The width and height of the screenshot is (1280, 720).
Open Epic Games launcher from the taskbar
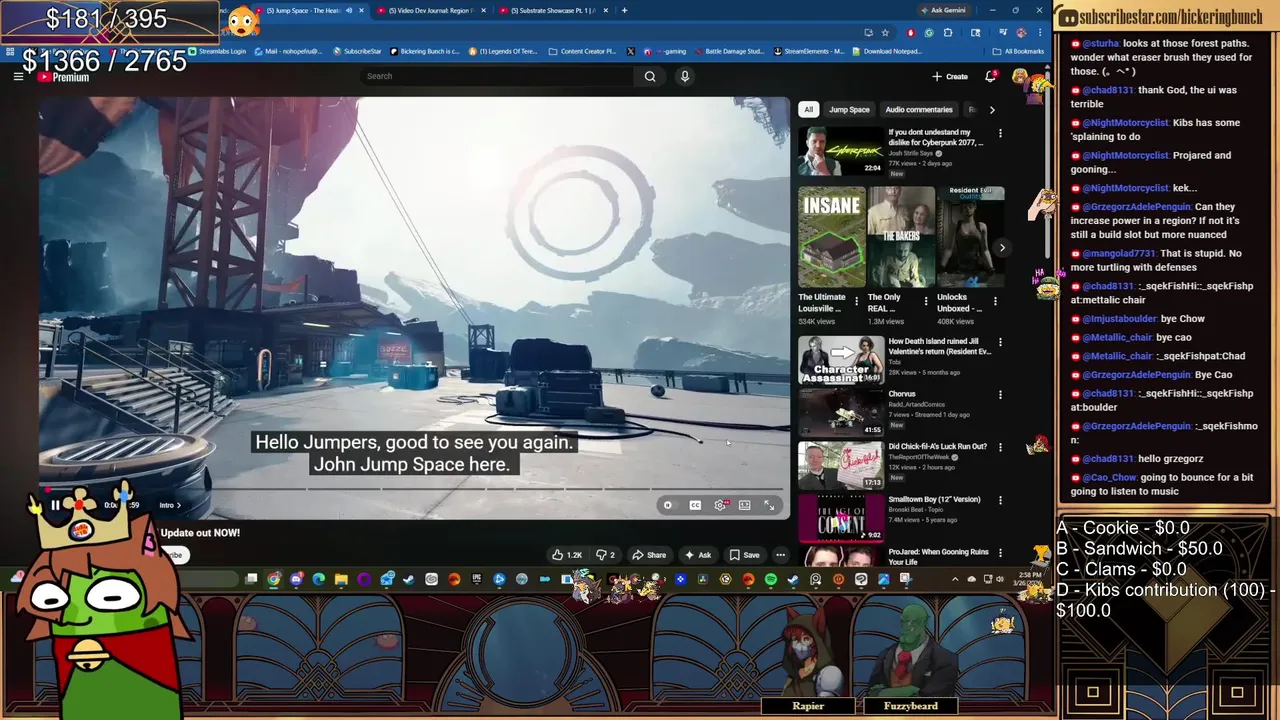tap(477, 579)
